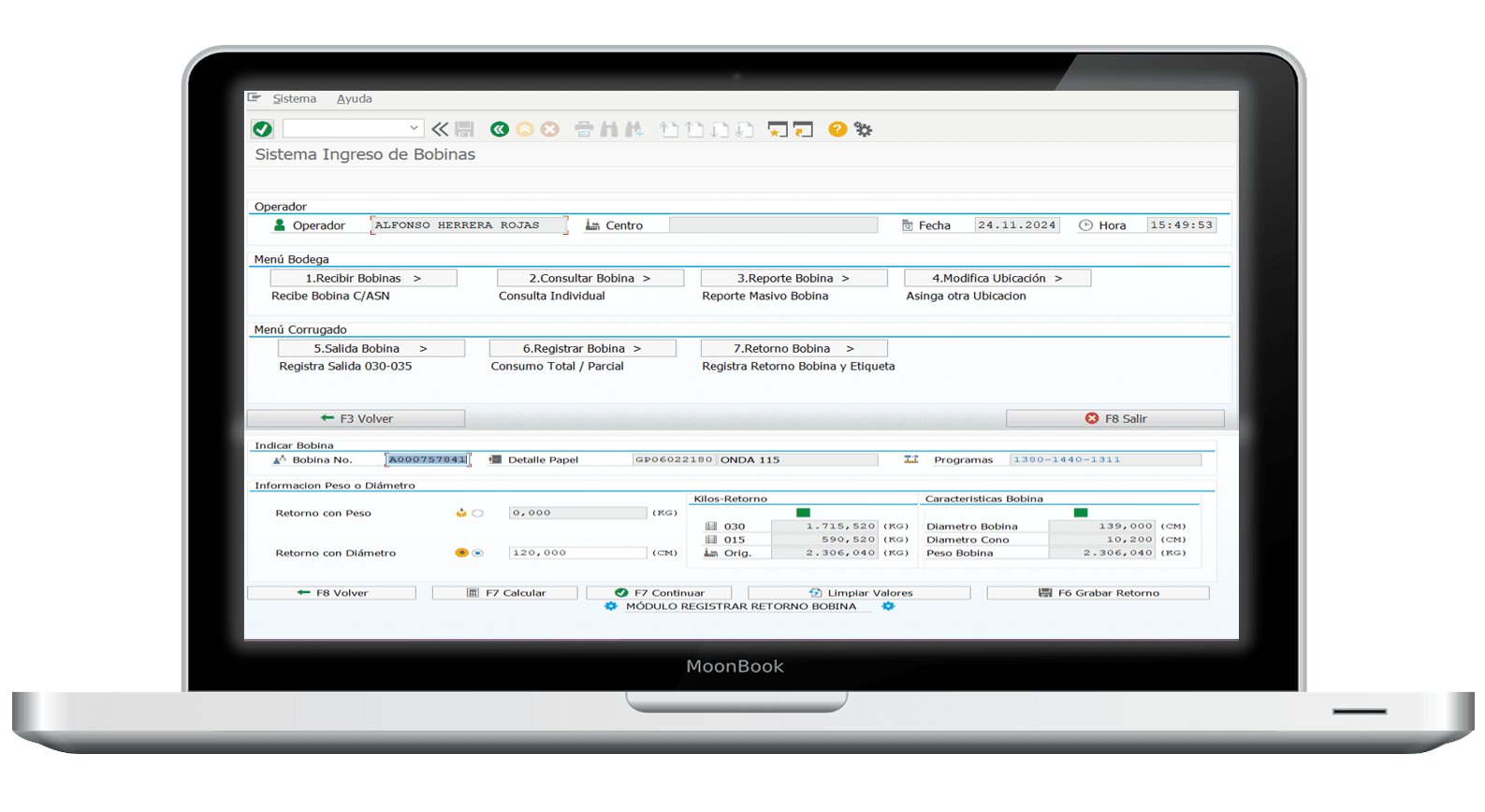1485x812 pixels.
Task: Click the Find Next binoculars-plus icon
Action: (634, 129)
